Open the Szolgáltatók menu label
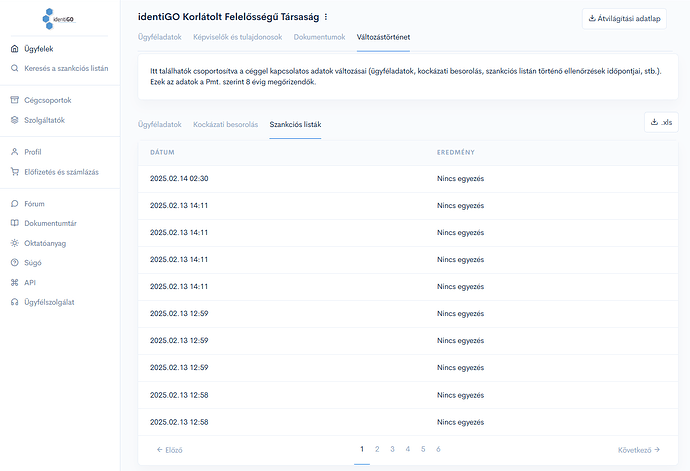Viewport: 690px width, 471px height. 44,120
